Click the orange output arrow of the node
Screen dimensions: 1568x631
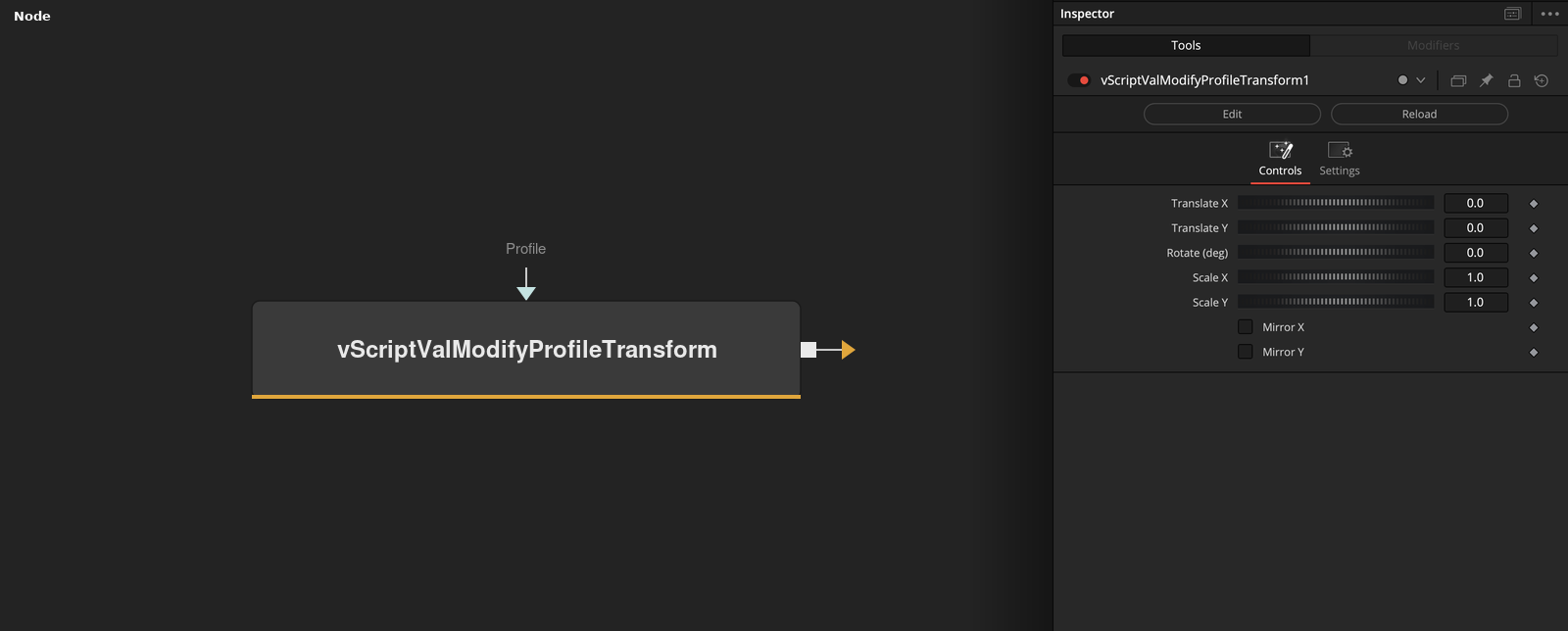[848, 350]
